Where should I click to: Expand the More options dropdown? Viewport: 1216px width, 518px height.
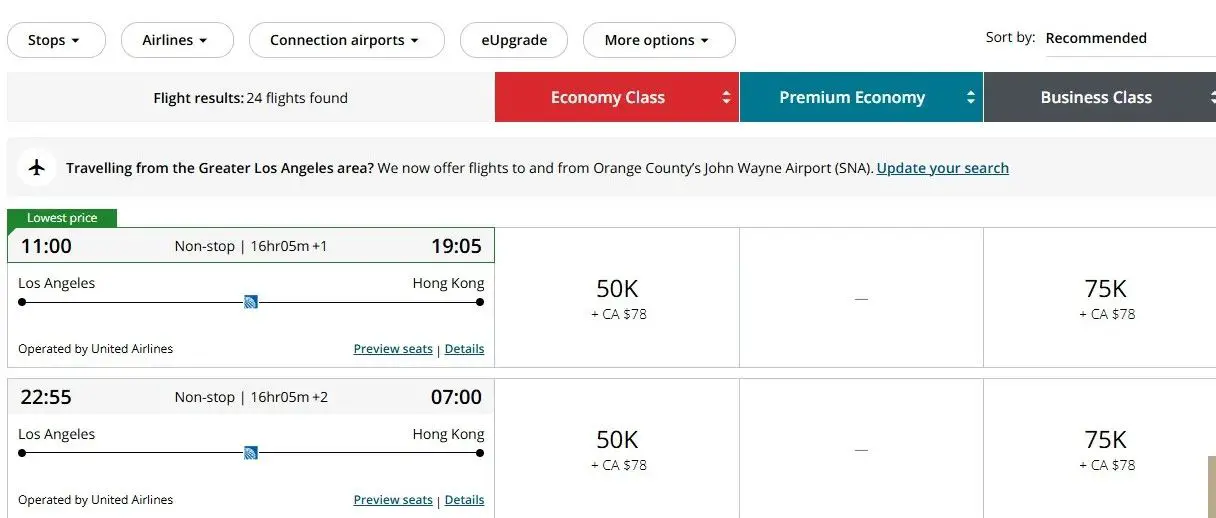(x=658, y=40)
